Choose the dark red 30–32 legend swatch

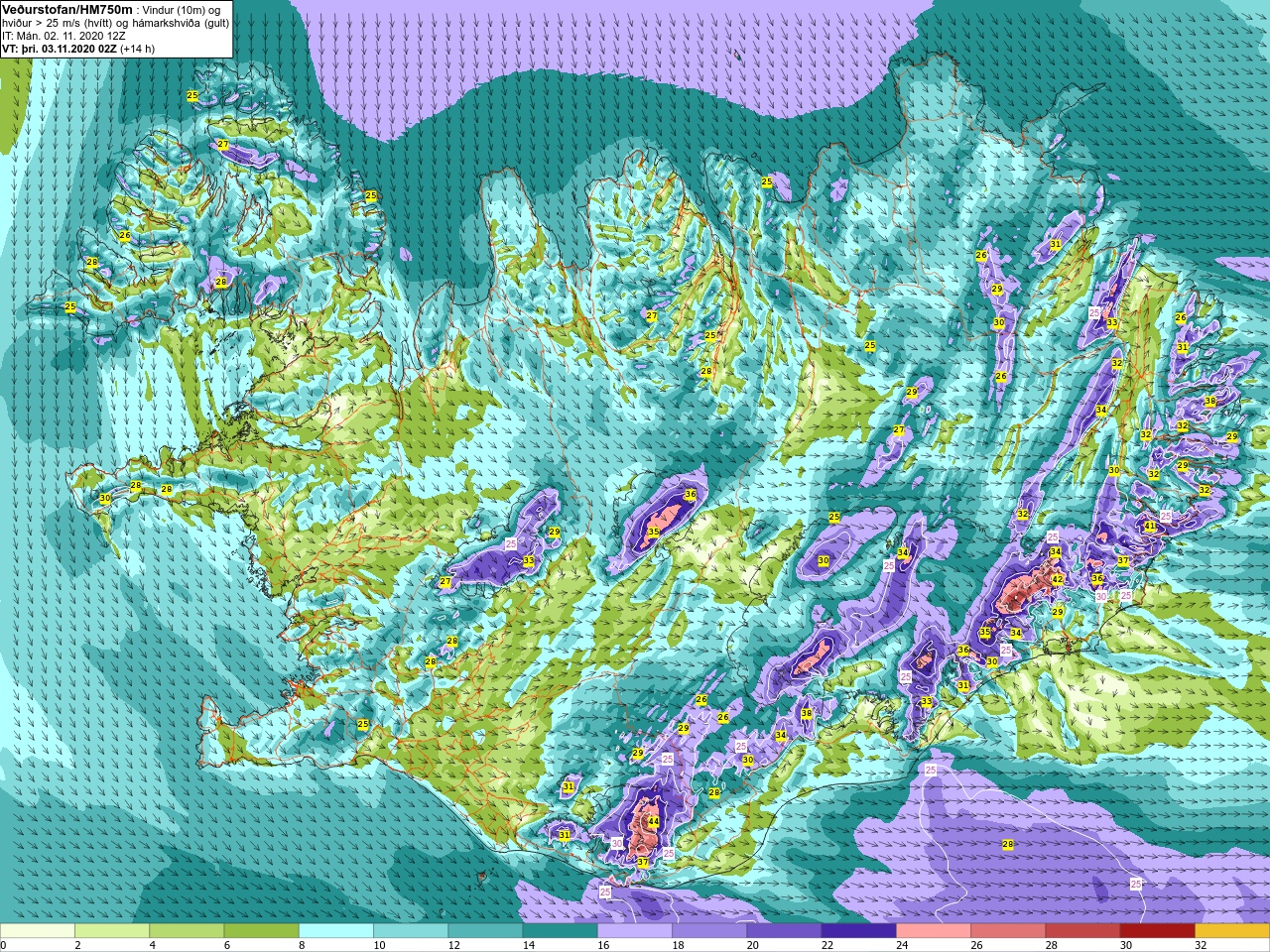(1157, 931)
